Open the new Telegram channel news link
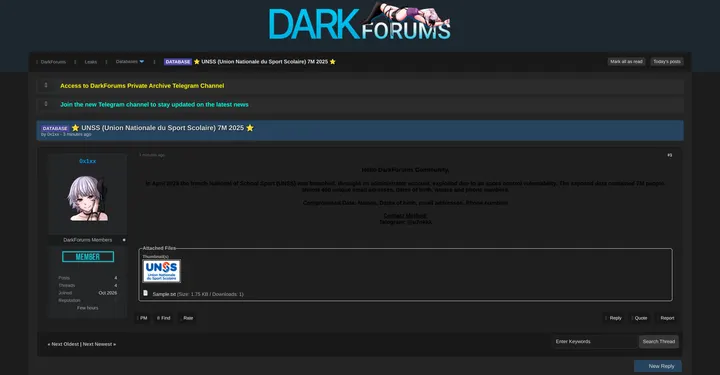720x375 pixels. point(154,105)
